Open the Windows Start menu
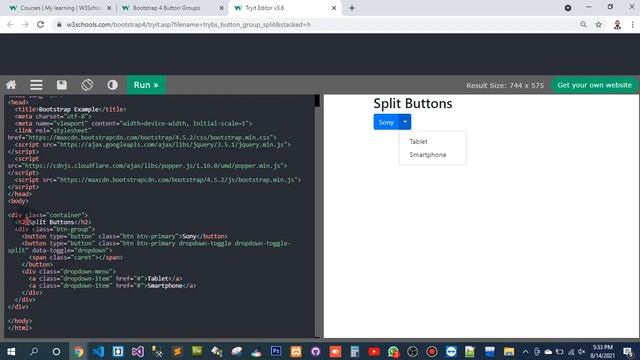Image resolution: width=640 pixels, height=360 pixels. pyautogui.click(x=11, y=351)
